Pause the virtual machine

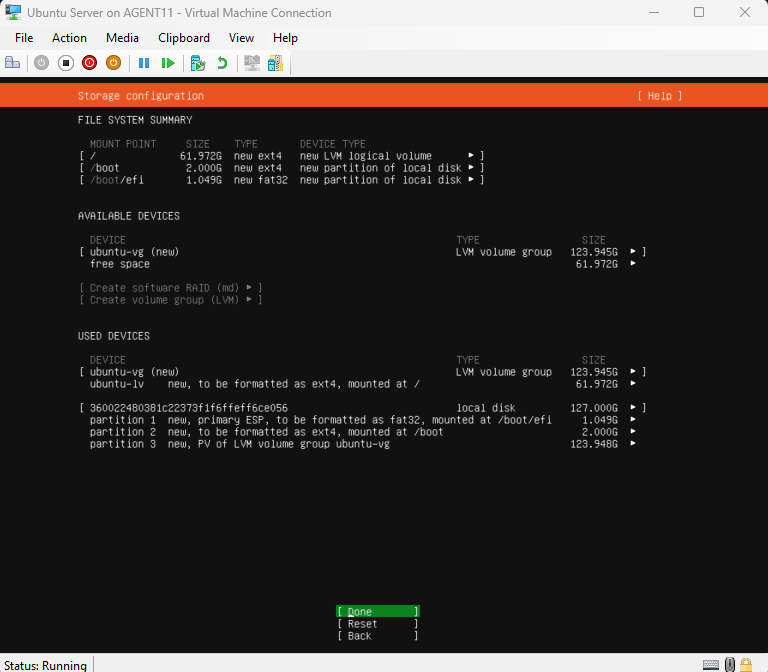(144, 62)
